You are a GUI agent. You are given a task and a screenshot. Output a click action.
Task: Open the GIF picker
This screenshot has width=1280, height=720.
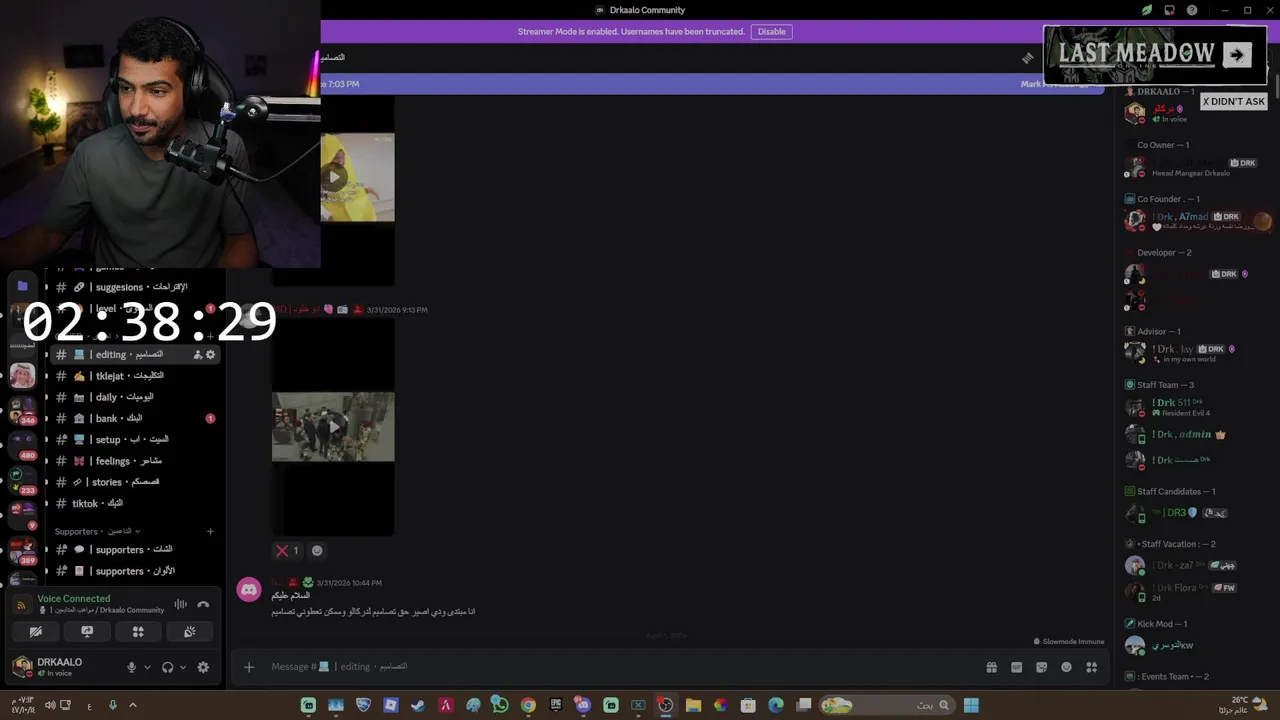(x=1016, y=667)
